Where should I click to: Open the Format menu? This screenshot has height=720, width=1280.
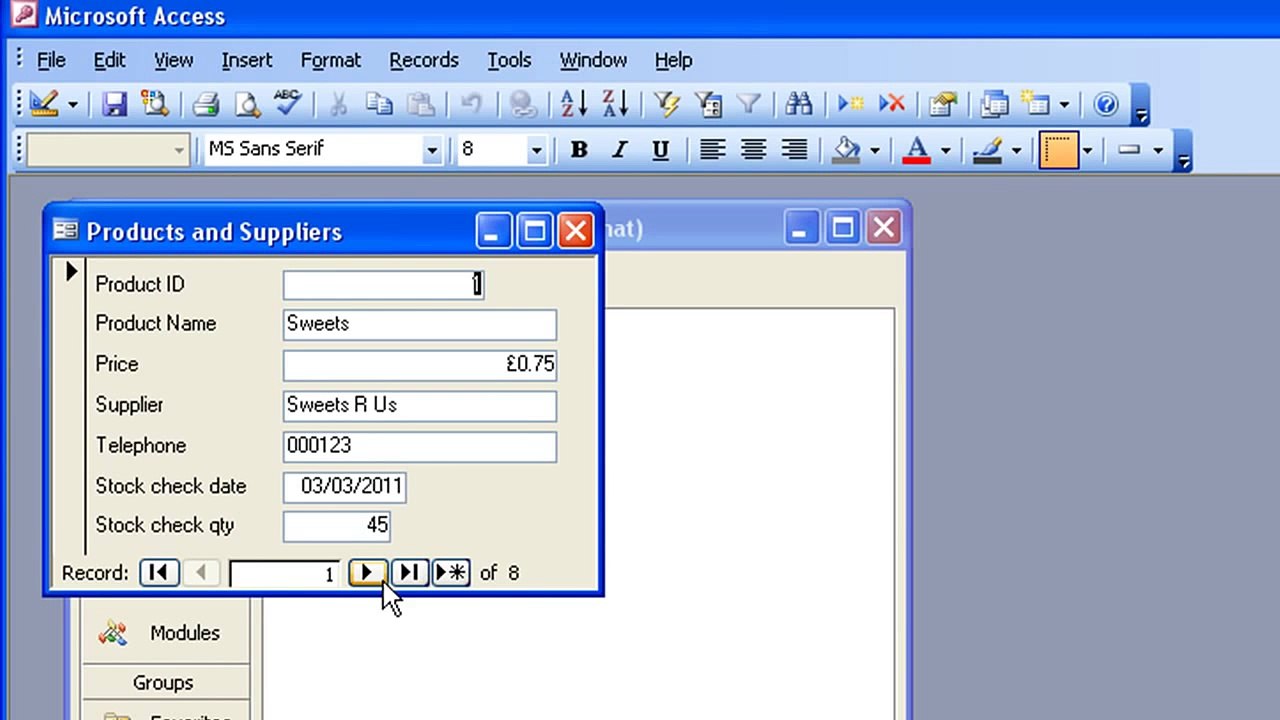point(331,60)
